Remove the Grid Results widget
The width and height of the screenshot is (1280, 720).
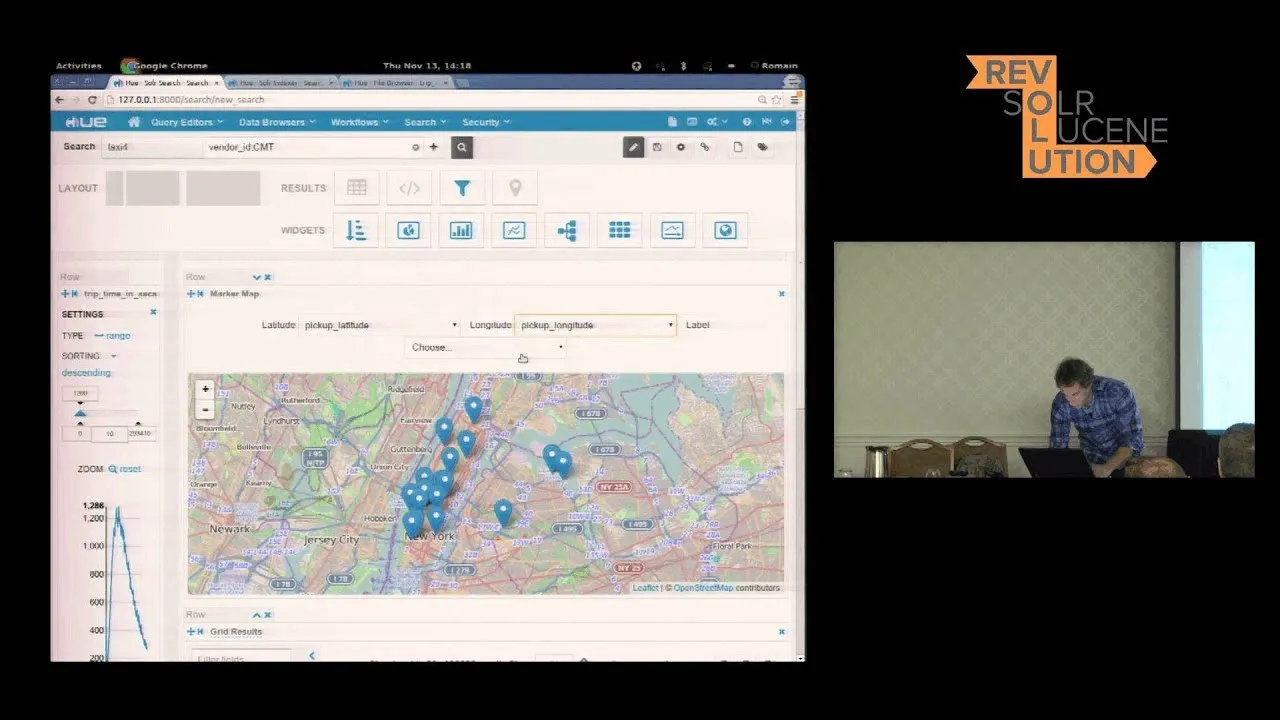tap(781, 632)
